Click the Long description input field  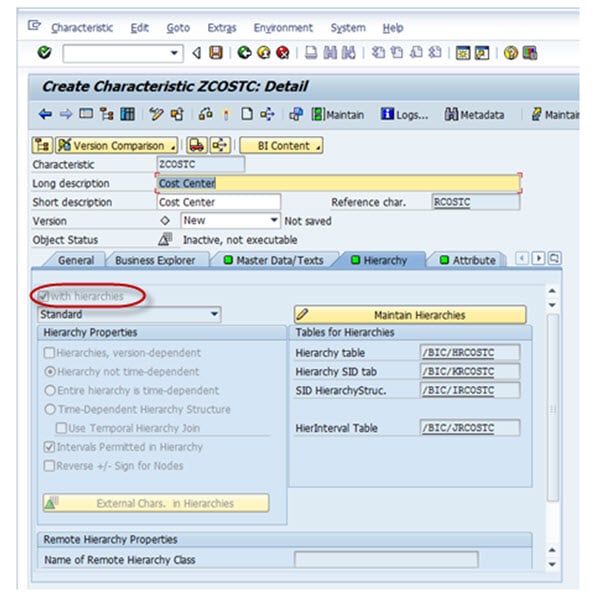pyautogui.click(x=338, y=183)
